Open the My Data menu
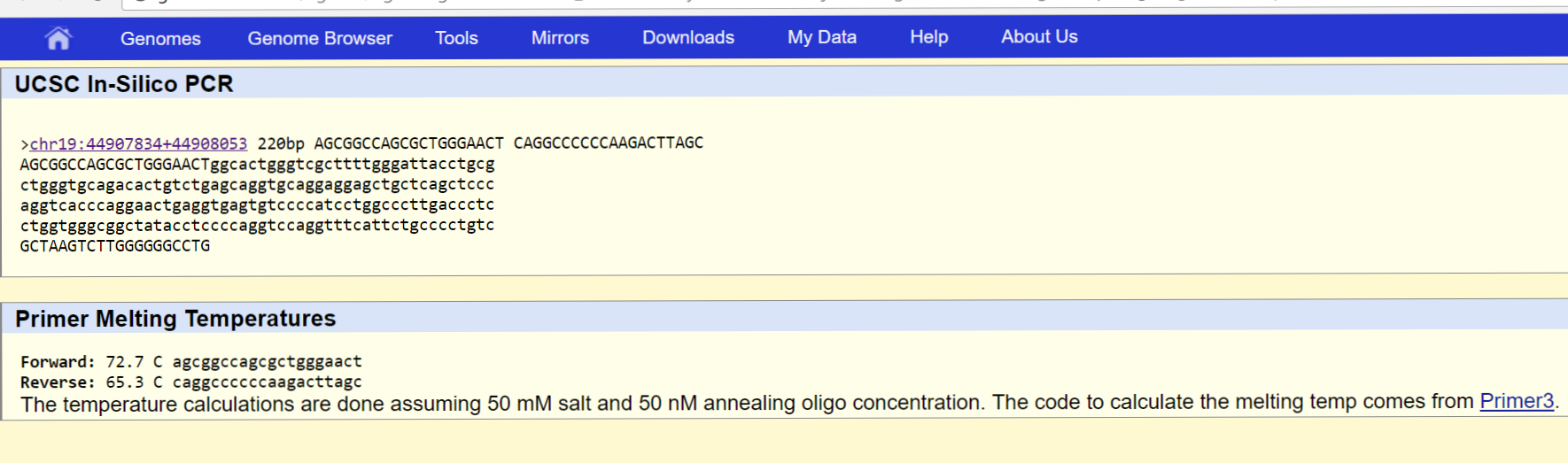This screenshot has width=1568, height=463. click(x=822, y=37)
